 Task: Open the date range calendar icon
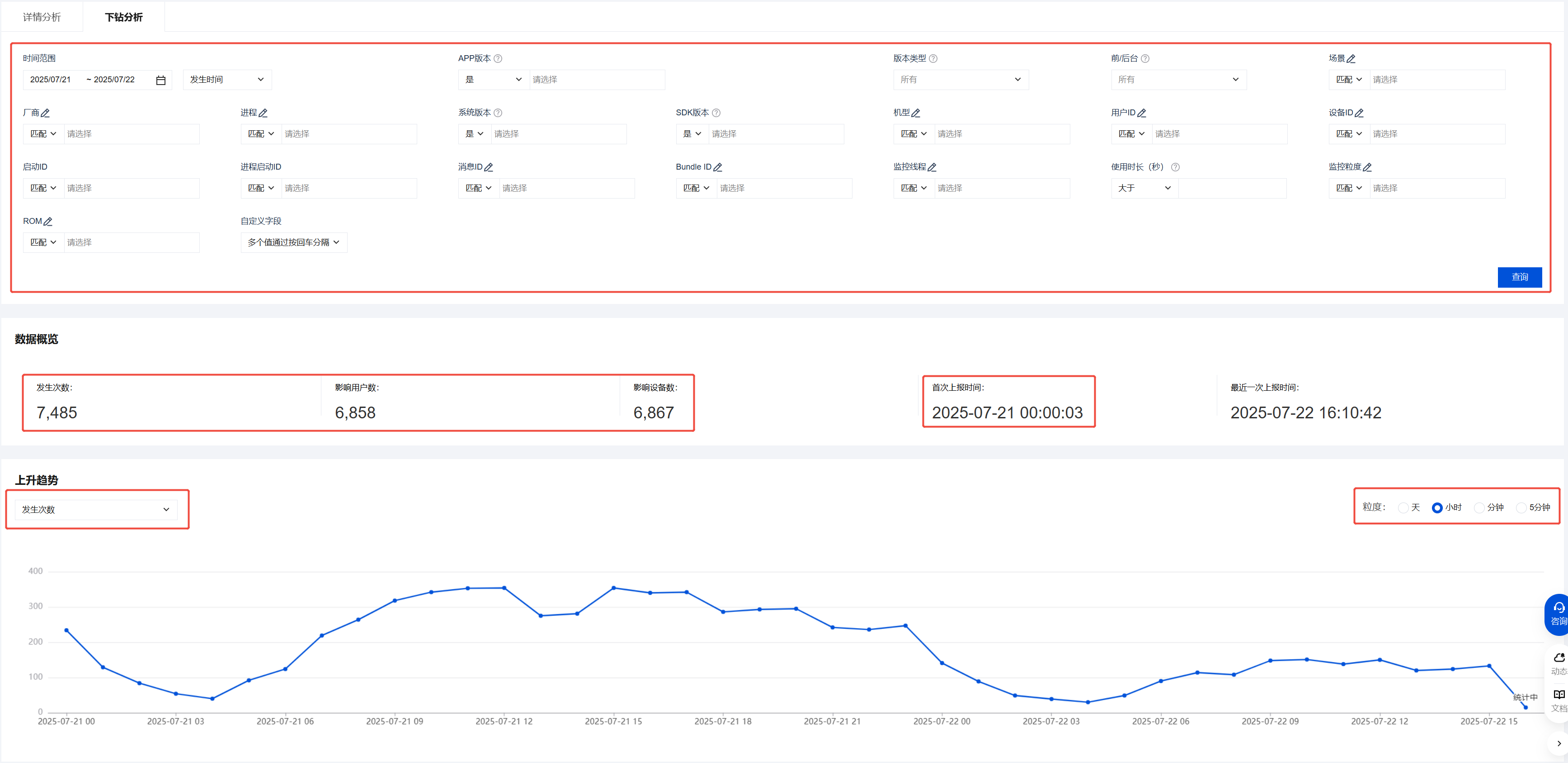point(161,81)
